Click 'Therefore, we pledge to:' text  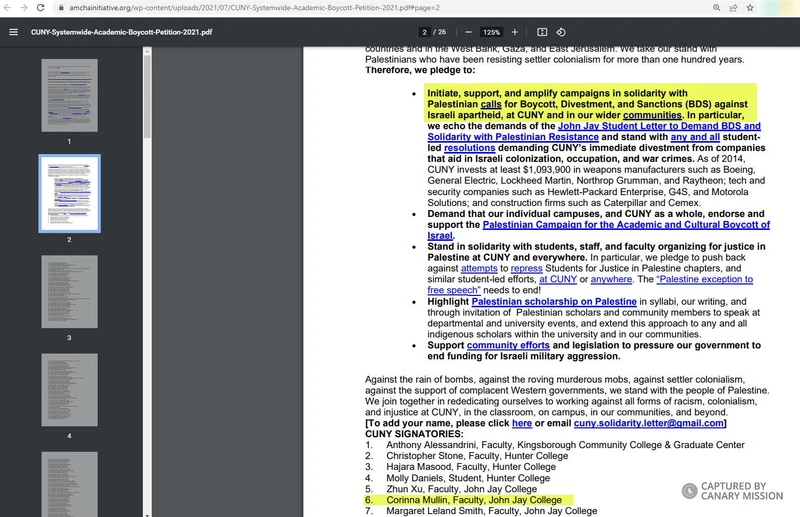coord(420,70)
